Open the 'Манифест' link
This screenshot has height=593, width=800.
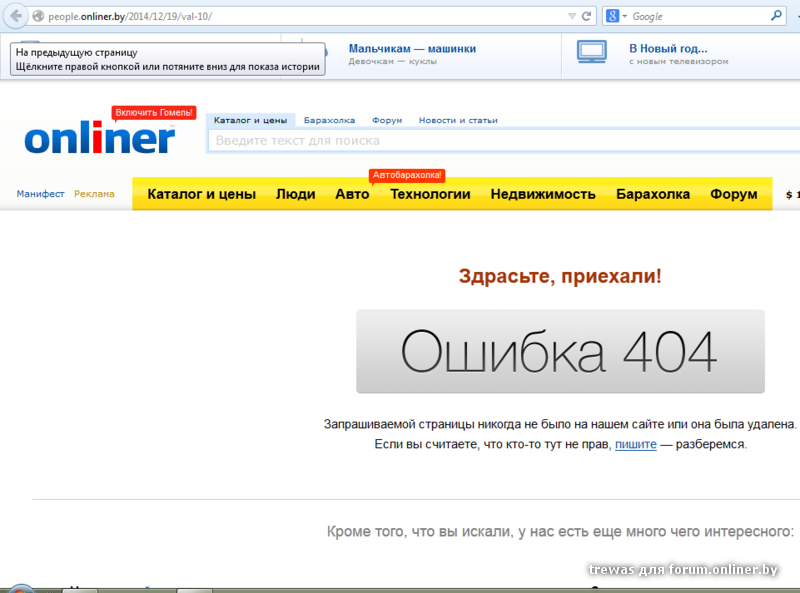tap(40, 194)
